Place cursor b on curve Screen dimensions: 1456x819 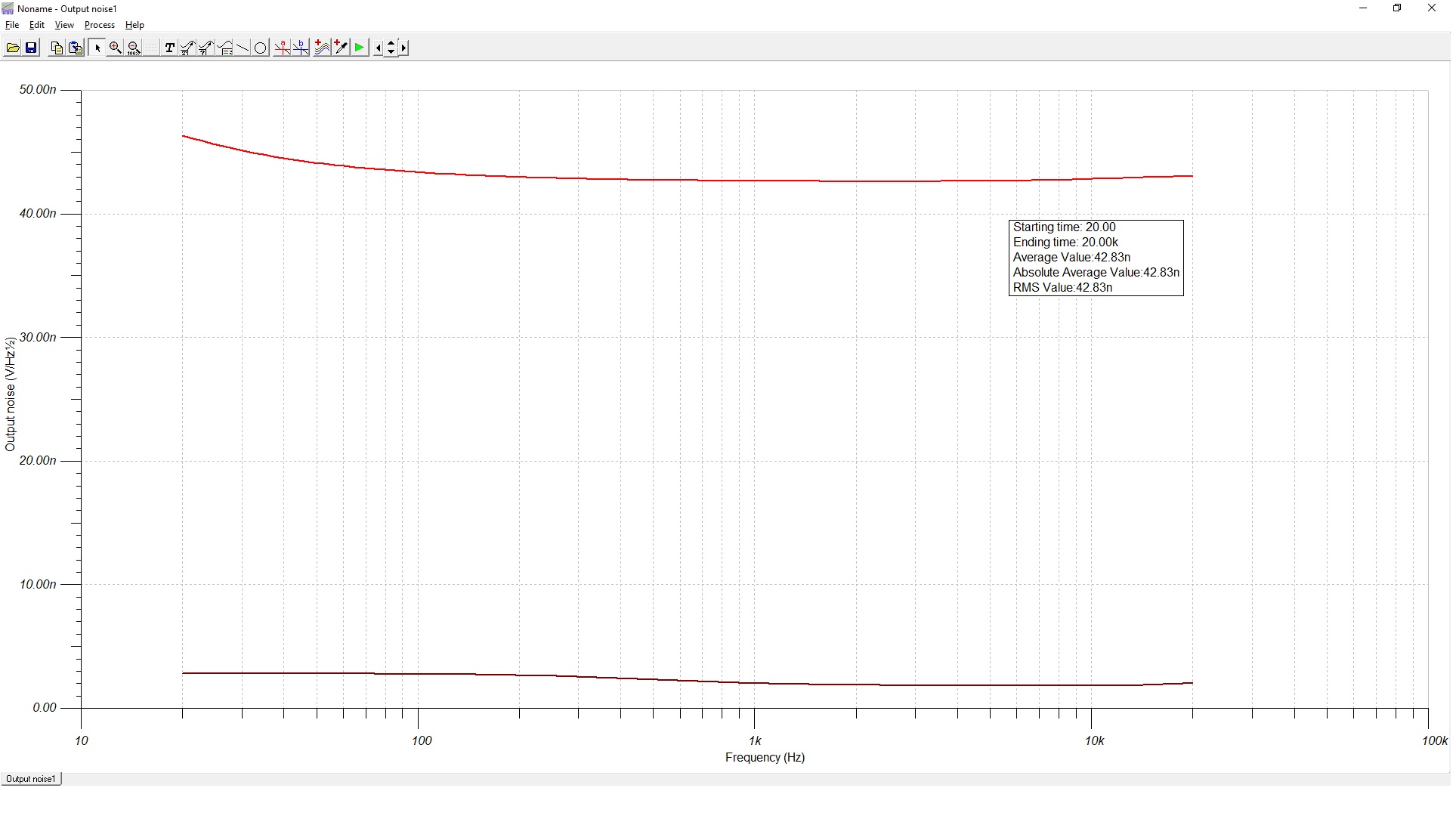[301, 48]
